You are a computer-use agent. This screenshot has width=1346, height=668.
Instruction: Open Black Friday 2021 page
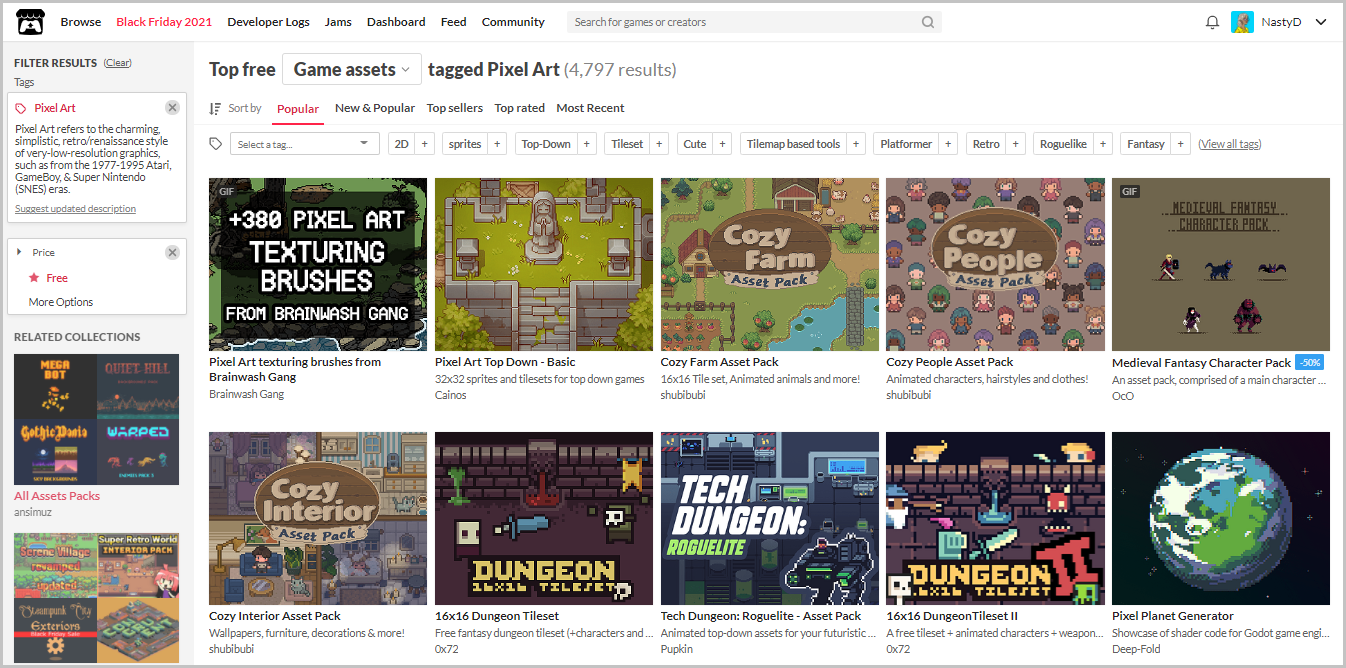(x=164, y=22)
